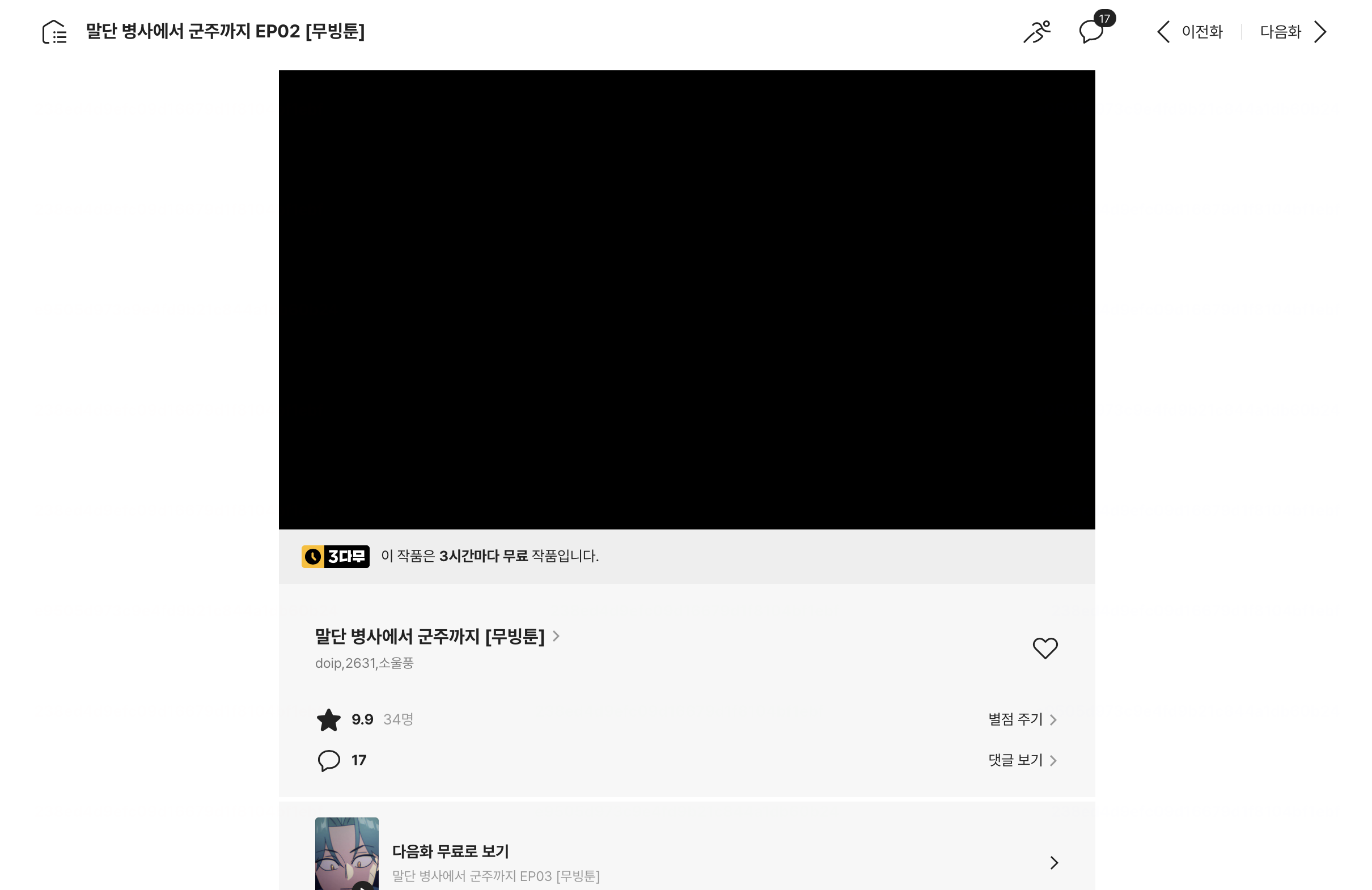Expand chevron next to the series title
Image resolution: width=1372 pixels, height=890 pixels.
556,636
